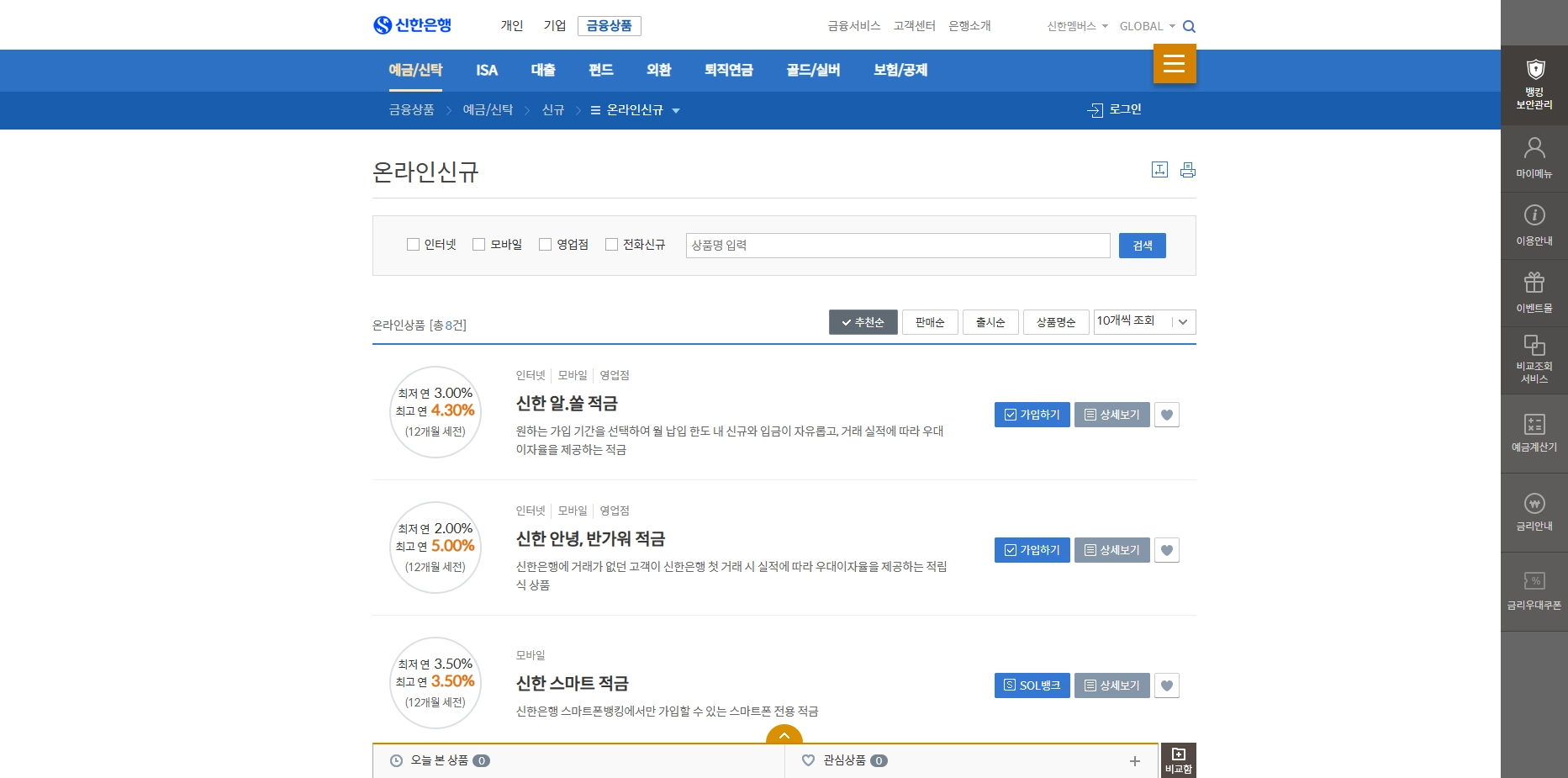1568x778 pixels.
Task: Sort products by 판매순
Action: 930,322
